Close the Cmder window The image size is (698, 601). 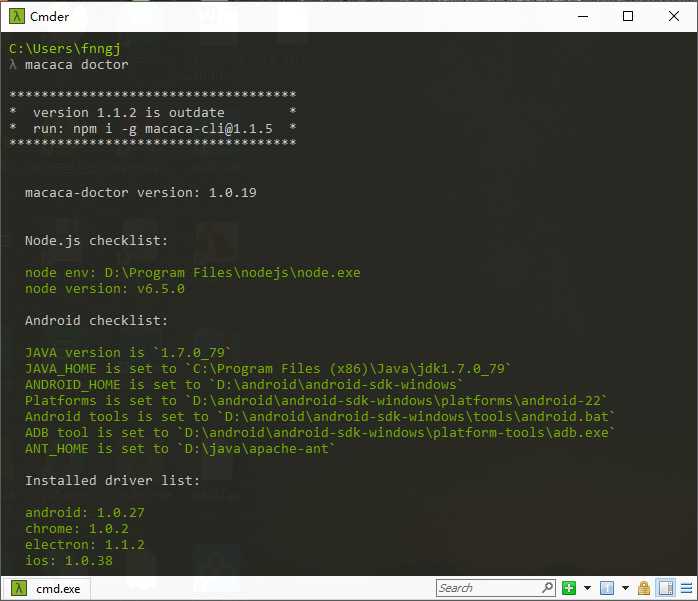(x=674, y=16)
